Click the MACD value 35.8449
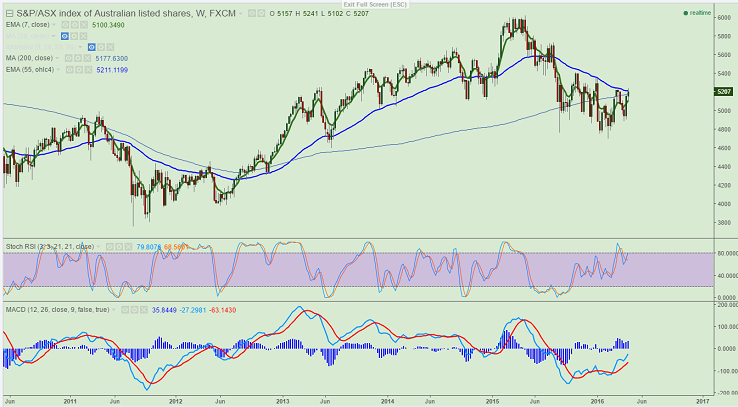Image resolution: width=738 pixels, height=407 pixels. coord(164,310)
